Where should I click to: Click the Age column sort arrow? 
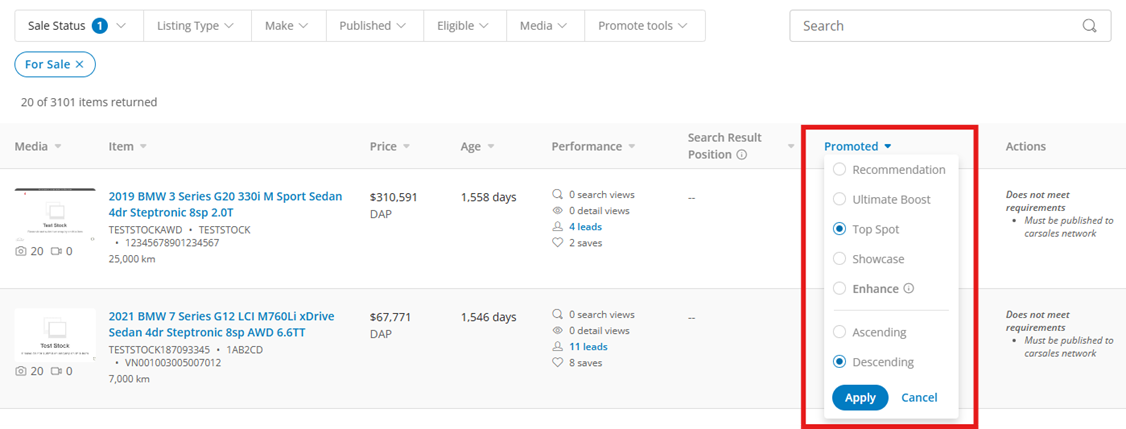(492, 147)
